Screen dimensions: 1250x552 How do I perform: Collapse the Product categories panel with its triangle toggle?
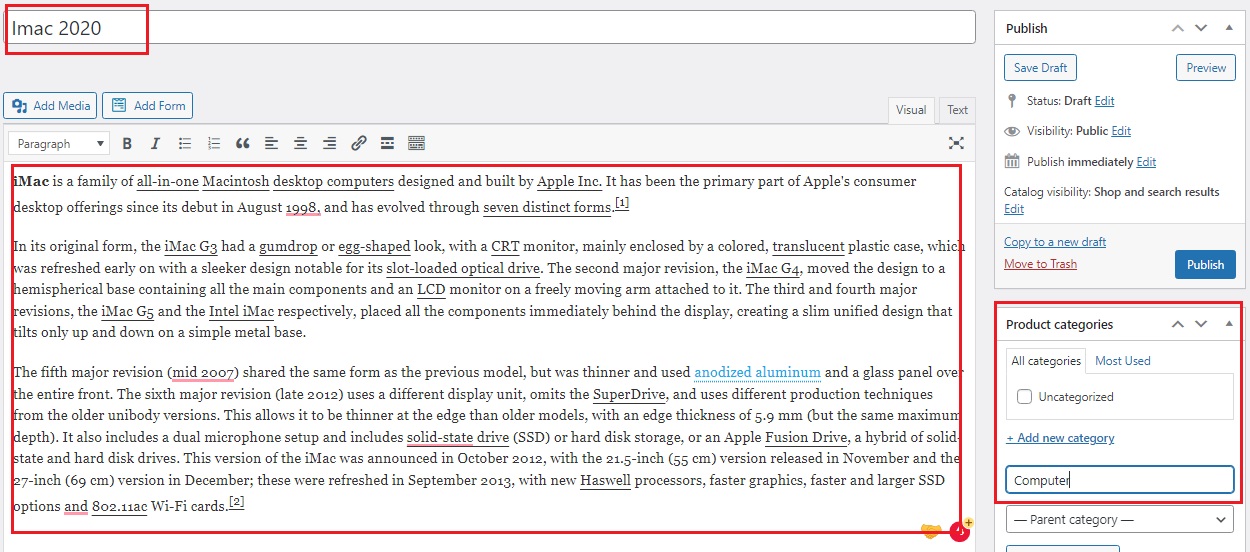tap(1228, 324)
